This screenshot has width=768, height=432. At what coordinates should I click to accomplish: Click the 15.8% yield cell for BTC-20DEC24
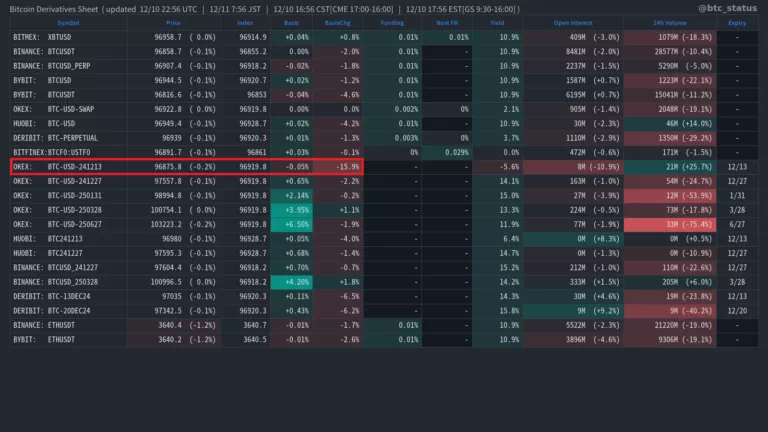click(x=498, y=311)
